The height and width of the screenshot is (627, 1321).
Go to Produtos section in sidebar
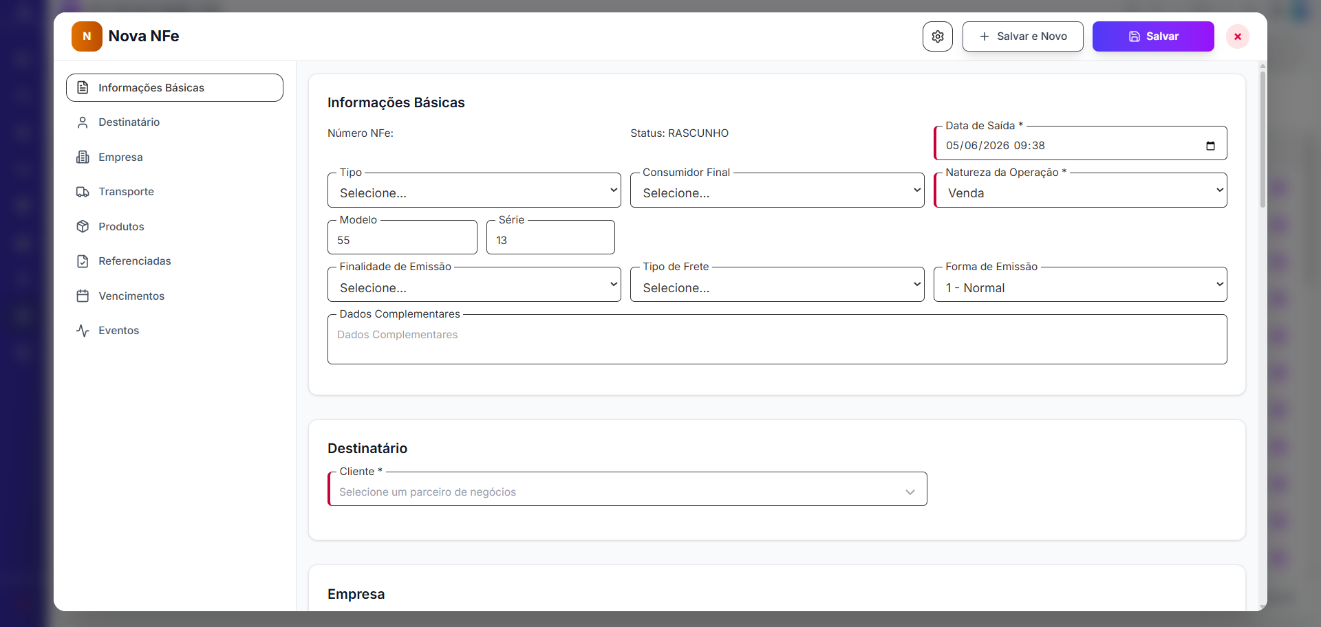(x=175, y=227)
